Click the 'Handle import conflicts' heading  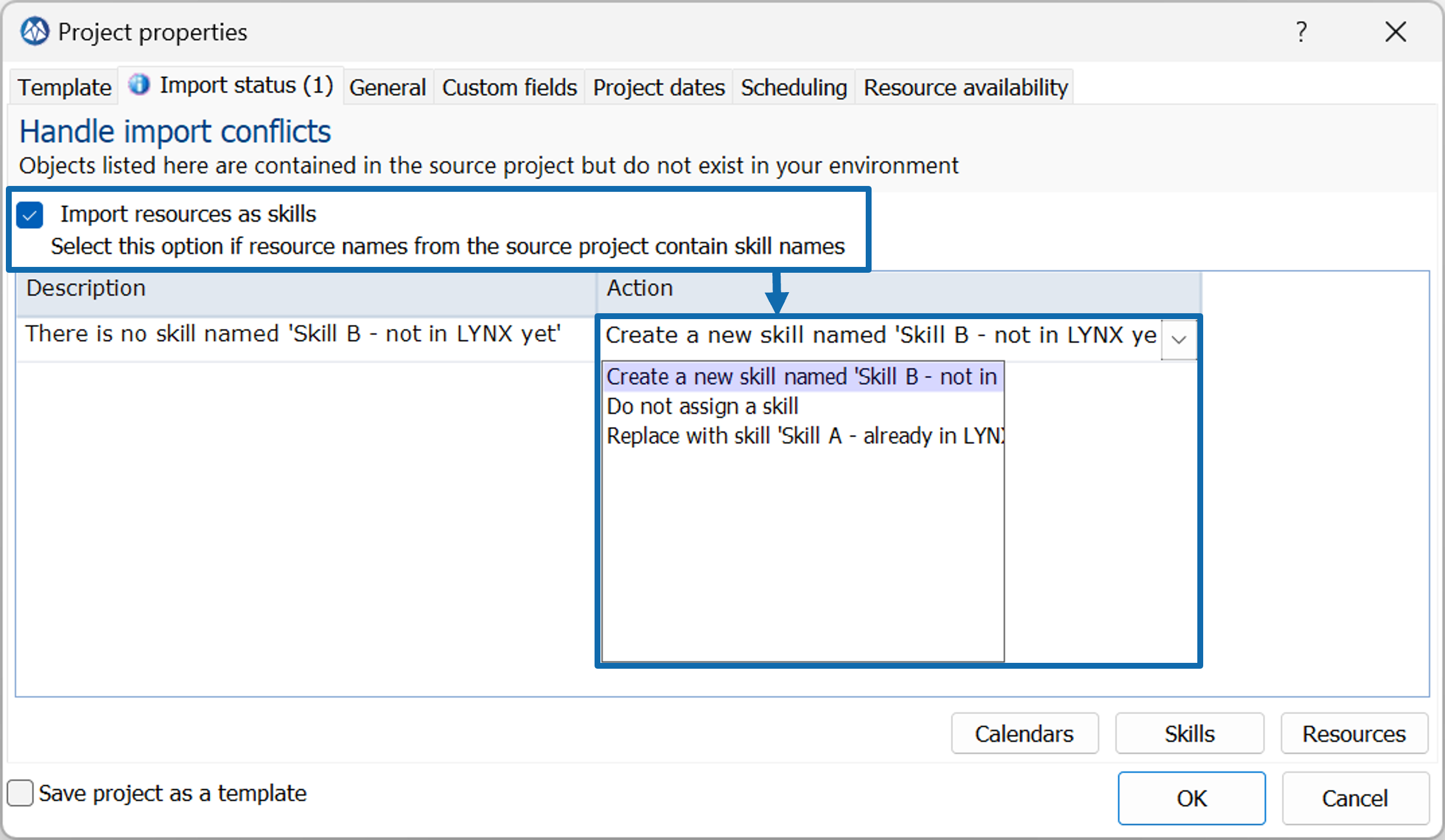click(175, 131)
